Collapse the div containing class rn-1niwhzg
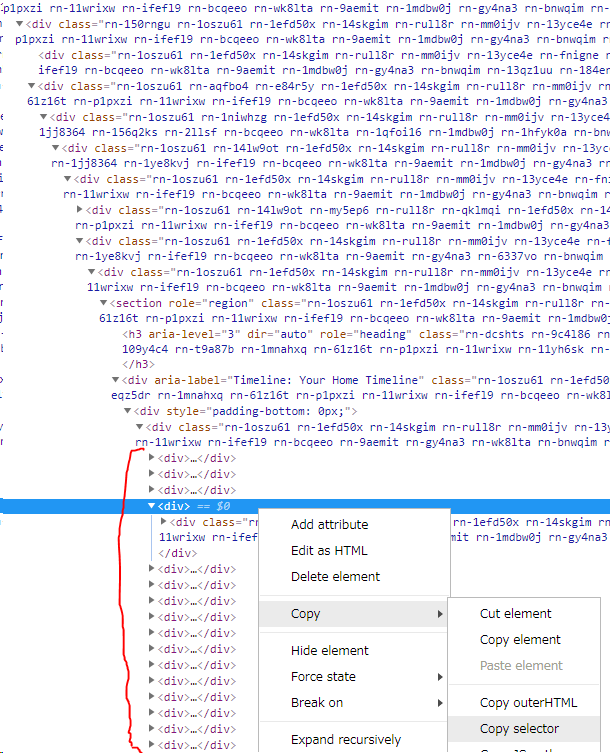Screen dimensions: 610x753 point(43,116)
